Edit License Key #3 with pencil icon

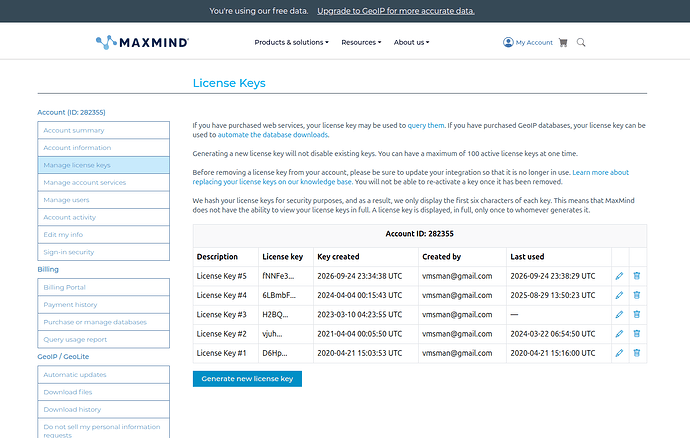coord(619,314)
